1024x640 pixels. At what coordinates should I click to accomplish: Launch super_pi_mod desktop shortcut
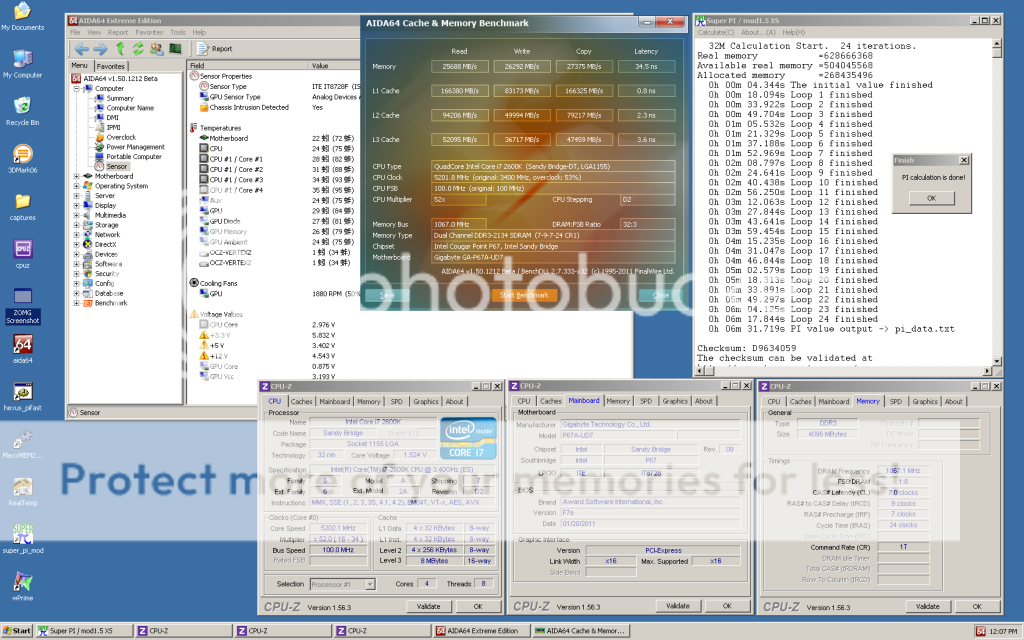pyautogui.click(x=22, y=539)
